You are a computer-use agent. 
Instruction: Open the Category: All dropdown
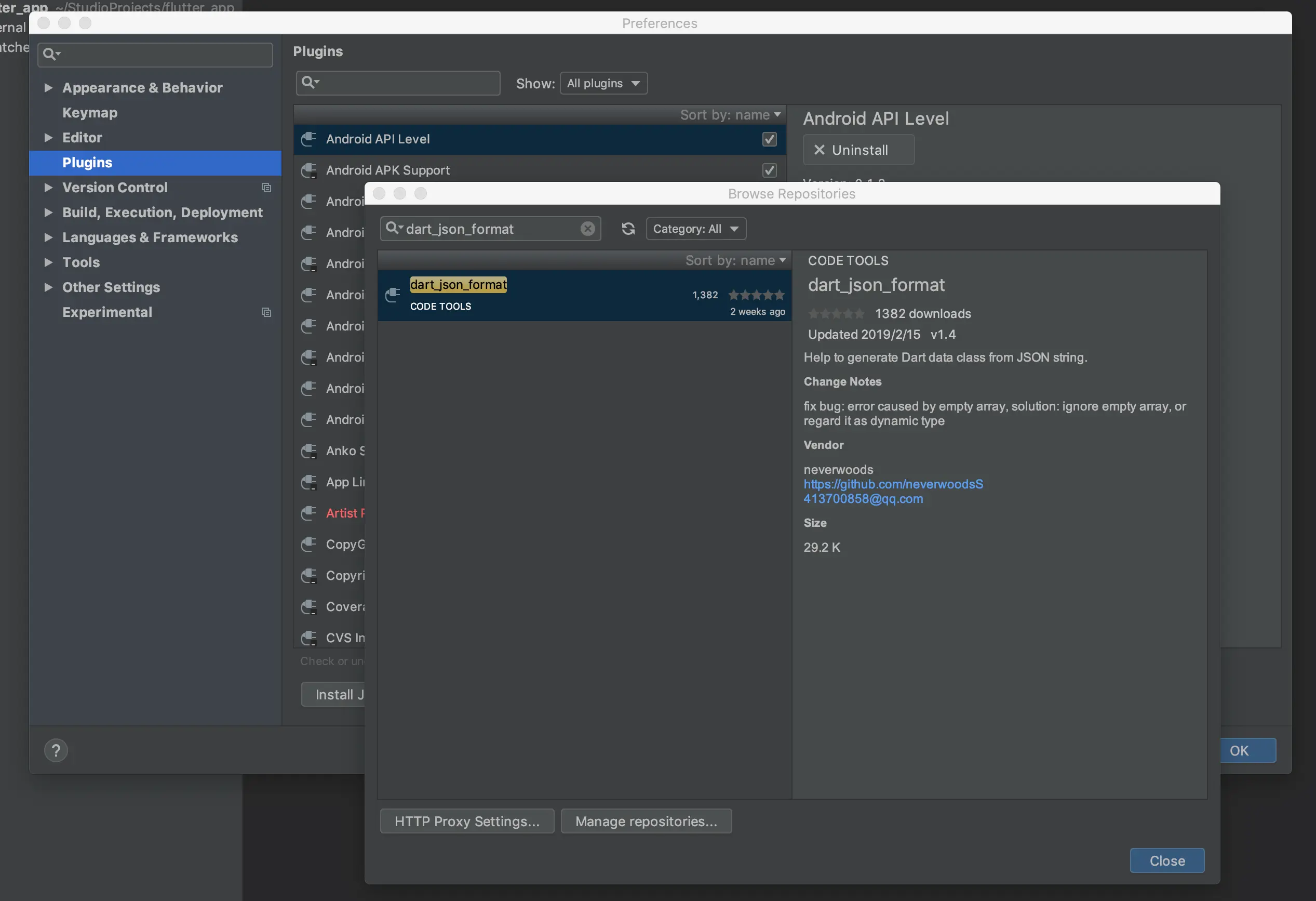point(696,229)
